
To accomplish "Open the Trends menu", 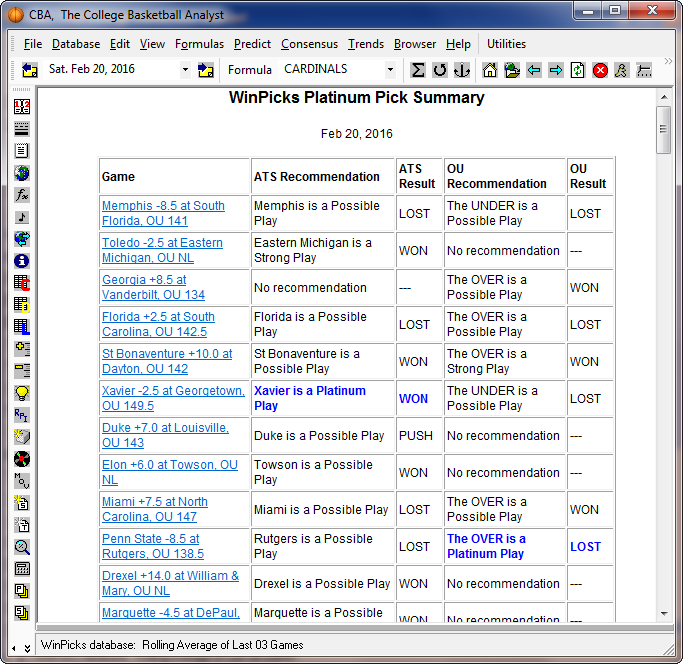I will [366, 44].
